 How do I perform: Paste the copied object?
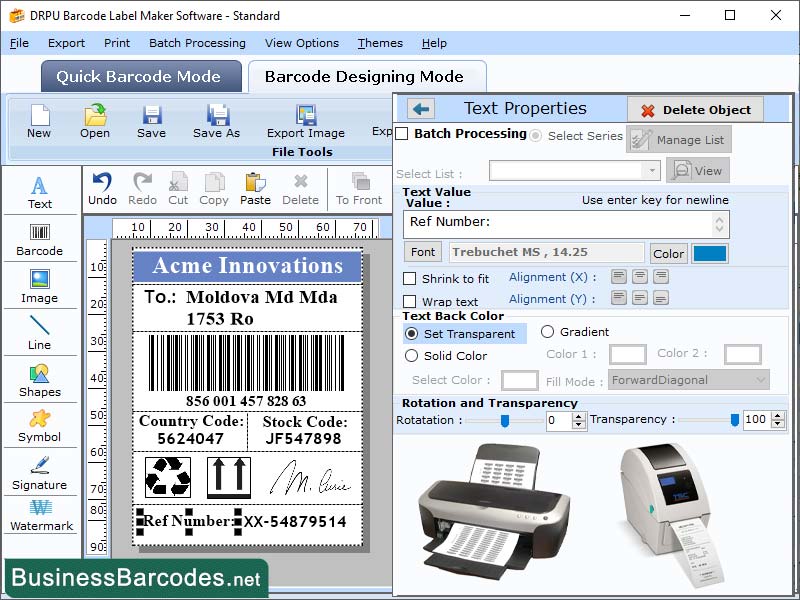[x=255, y=187]
